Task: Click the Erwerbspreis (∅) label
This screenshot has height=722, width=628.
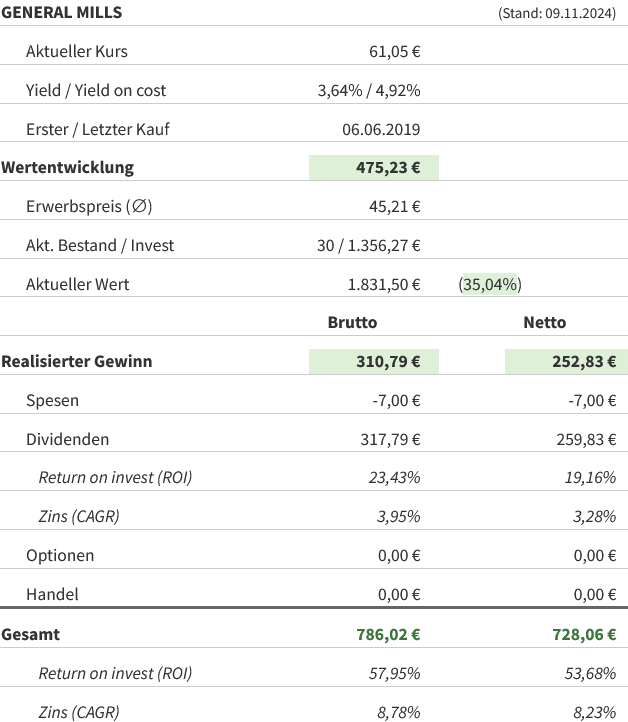Action: (89, 206)
